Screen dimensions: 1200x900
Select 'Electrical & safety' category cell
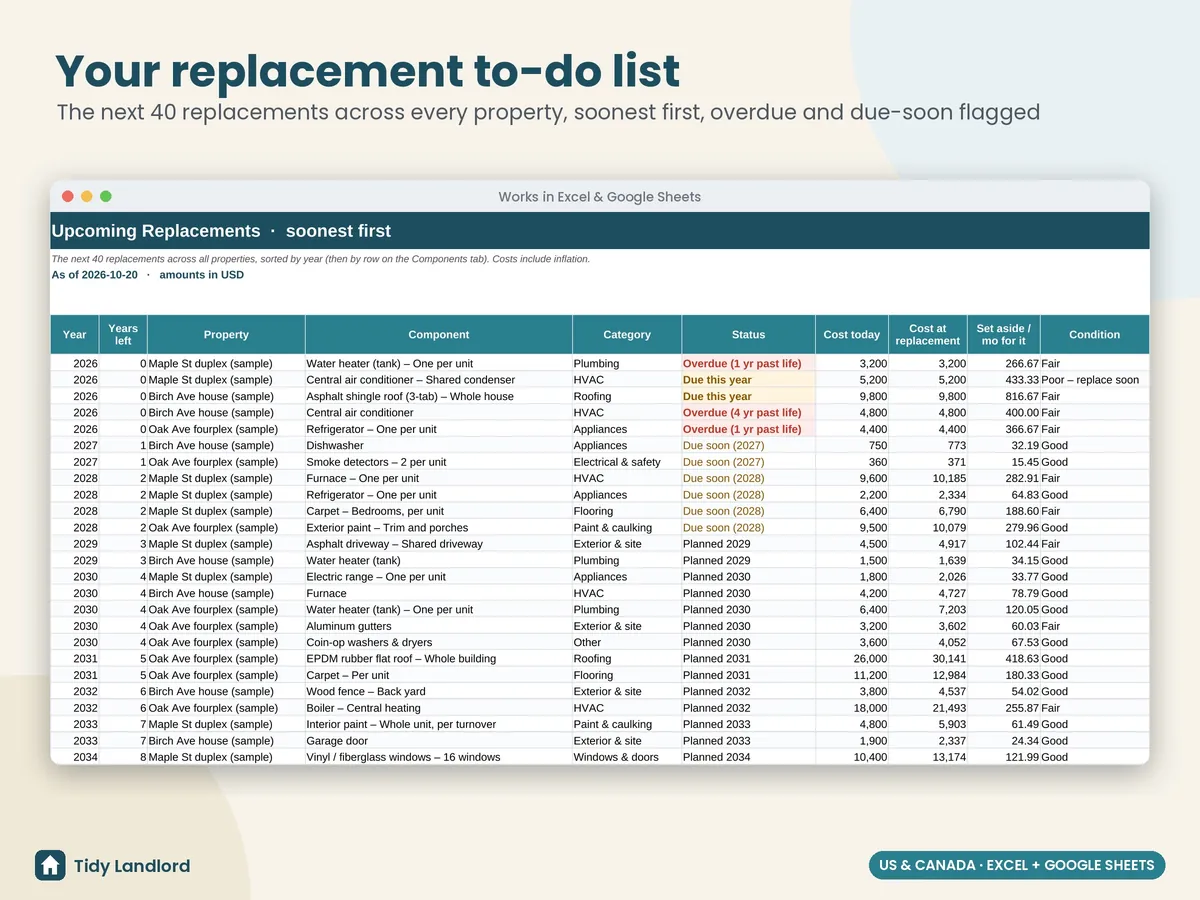coord(627,462)
